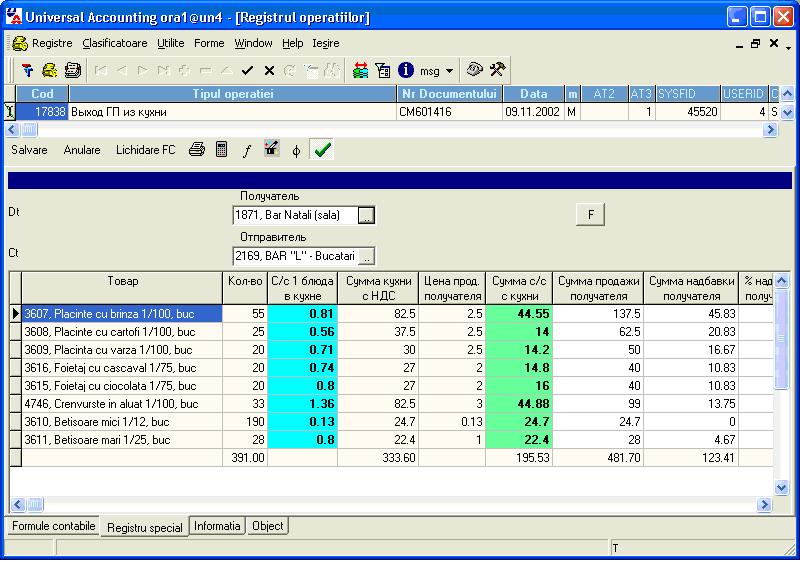Open the calculator icon in the document toolbar
The height and width of the screenshot is (562, 800).
click(221, 149)
